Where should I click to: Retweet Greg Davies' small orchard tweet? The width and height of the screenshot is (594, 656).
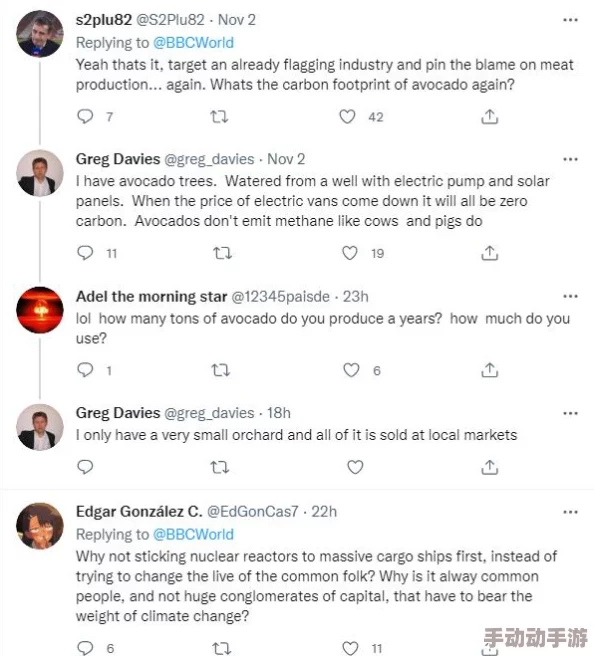click(220, 467)
